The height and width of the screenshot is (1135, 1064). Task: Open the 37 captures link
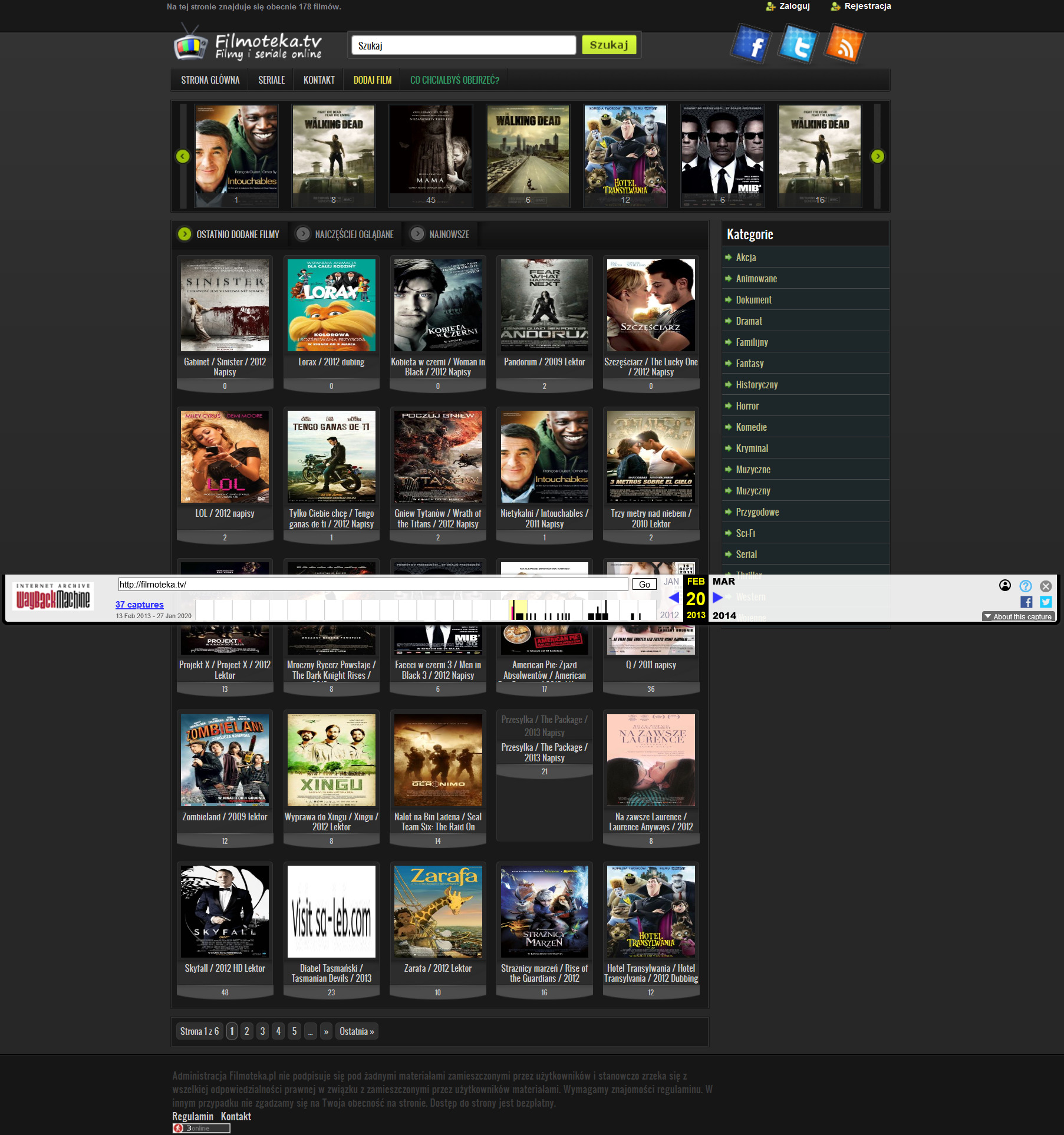point(140,605)
